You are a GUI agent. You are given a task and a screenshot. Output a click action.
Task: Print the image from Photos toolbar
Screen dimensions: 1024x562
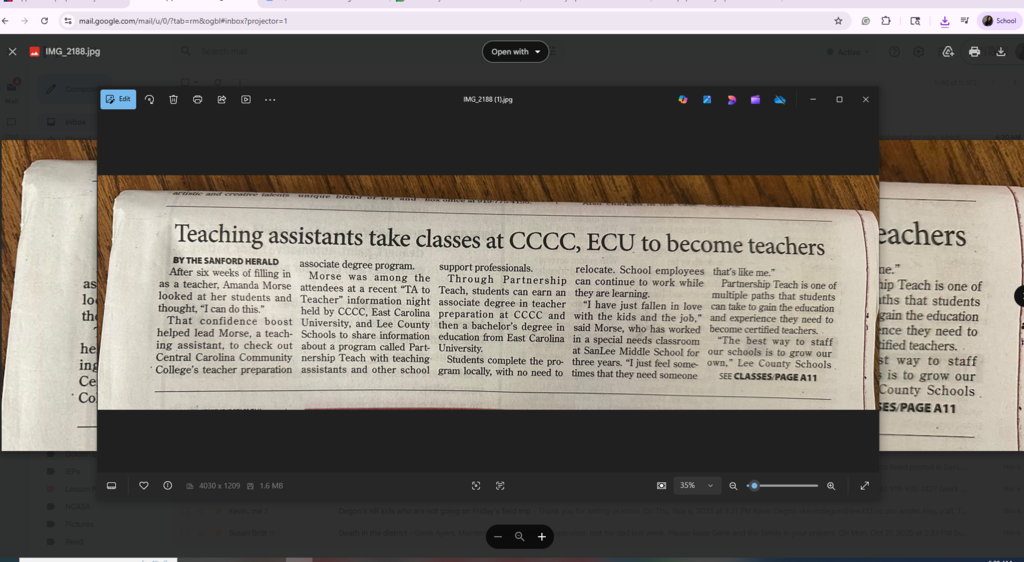(x=197, y=99)
